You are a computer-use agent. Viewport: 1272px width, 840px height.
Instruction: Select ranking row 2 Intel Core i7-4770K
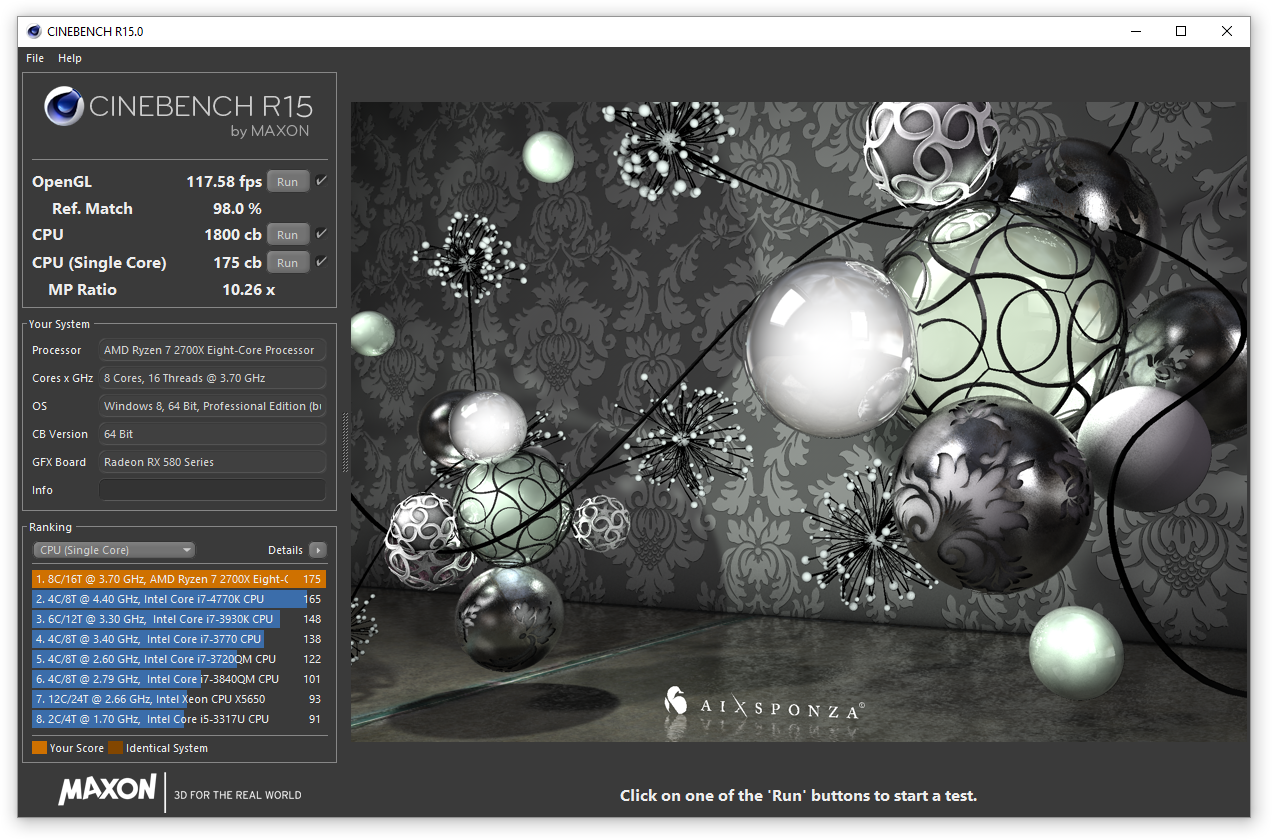click(x=178, y=599)
